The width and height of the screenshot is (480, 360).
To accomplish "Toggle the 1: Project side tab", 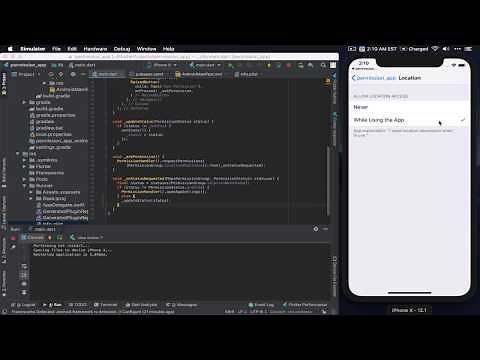I will pos(4,83).
